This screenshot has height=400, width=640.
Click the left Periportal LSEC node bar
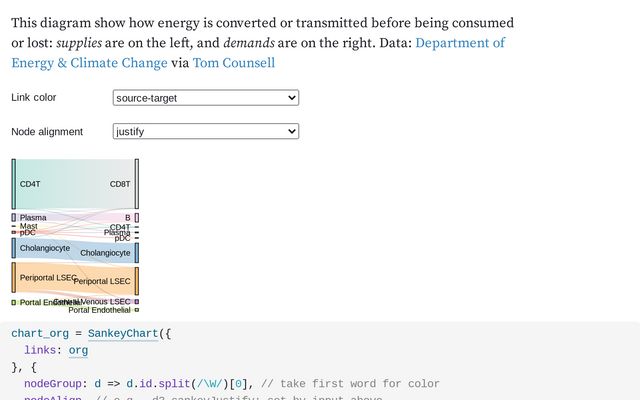[14, 277]
